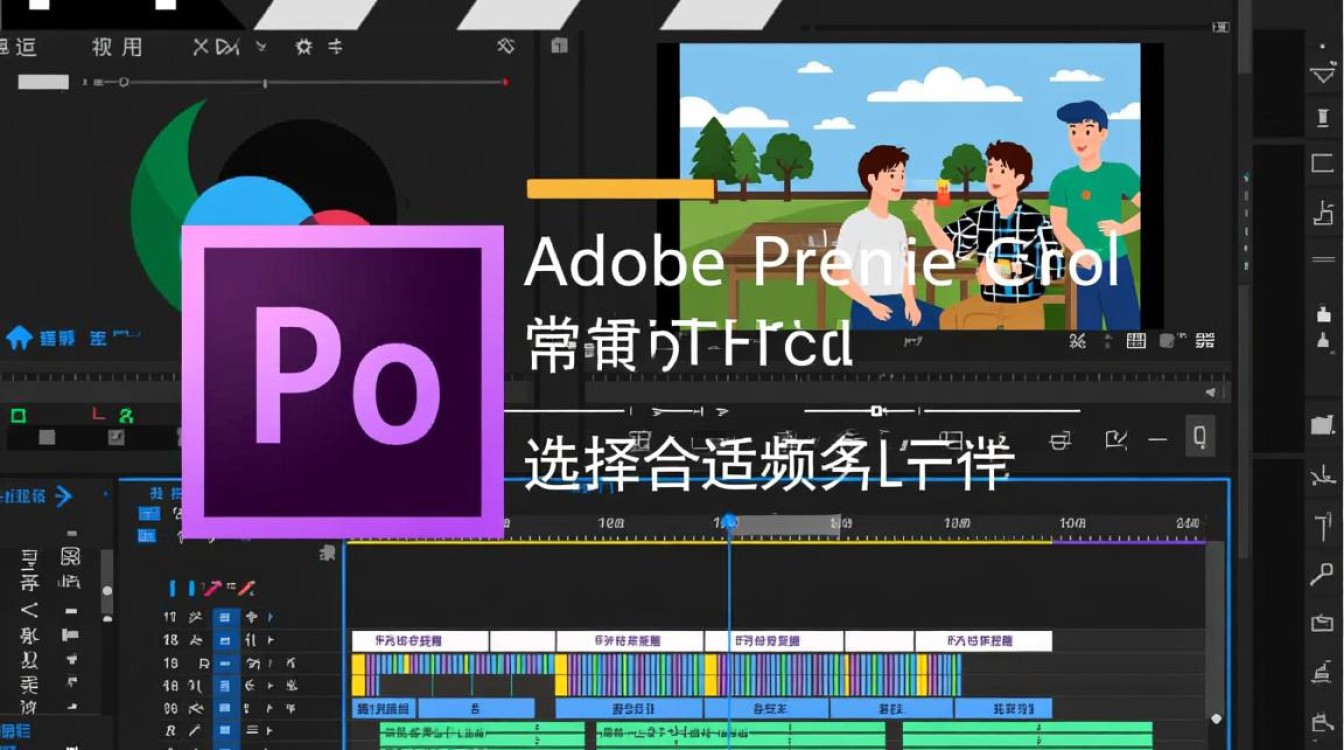Click the left panel's vertical scrollbar
1344x750 pixels.
[x=107, y=584]
